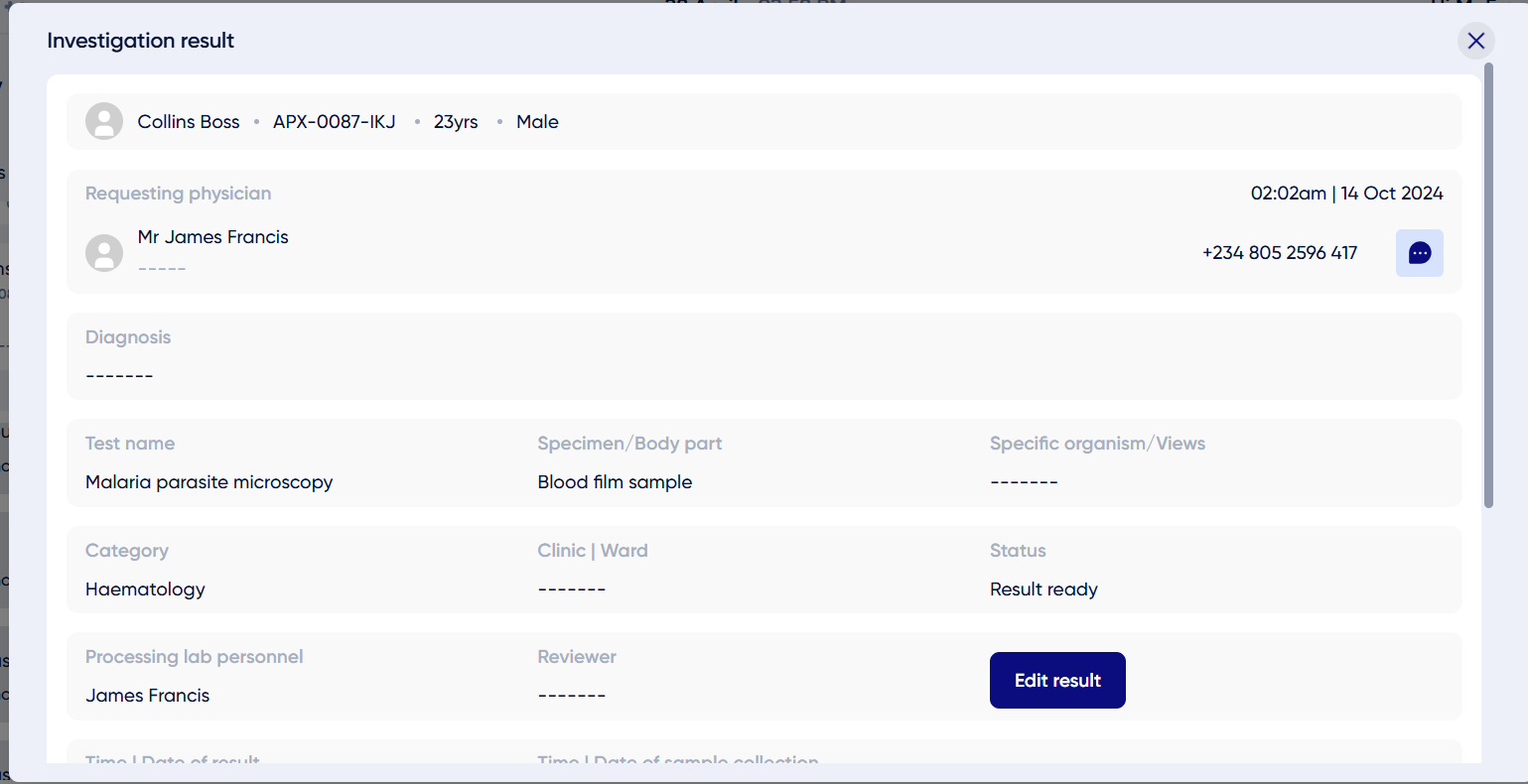Select patient ID APX-0087-IKJ
This screenshot has height=784, width=1528.
click(335, 122)
